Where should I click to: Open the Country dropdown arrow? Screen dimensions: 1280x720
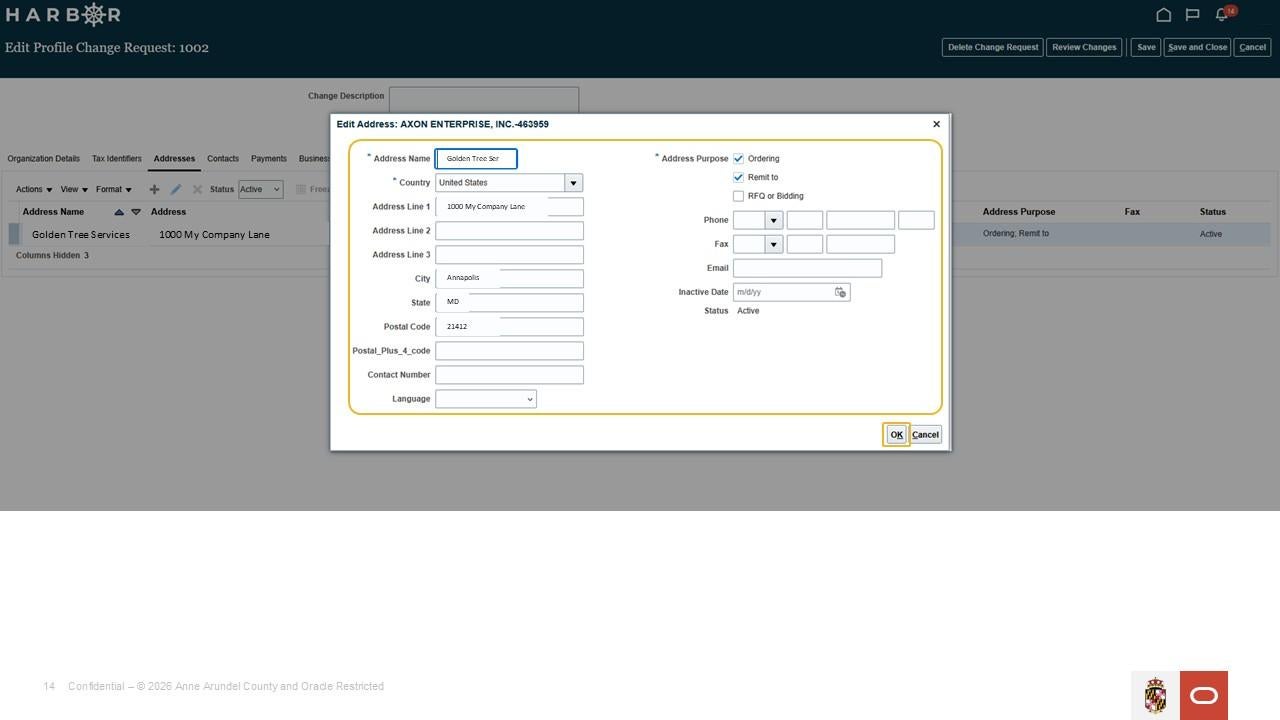coord(573,183)
